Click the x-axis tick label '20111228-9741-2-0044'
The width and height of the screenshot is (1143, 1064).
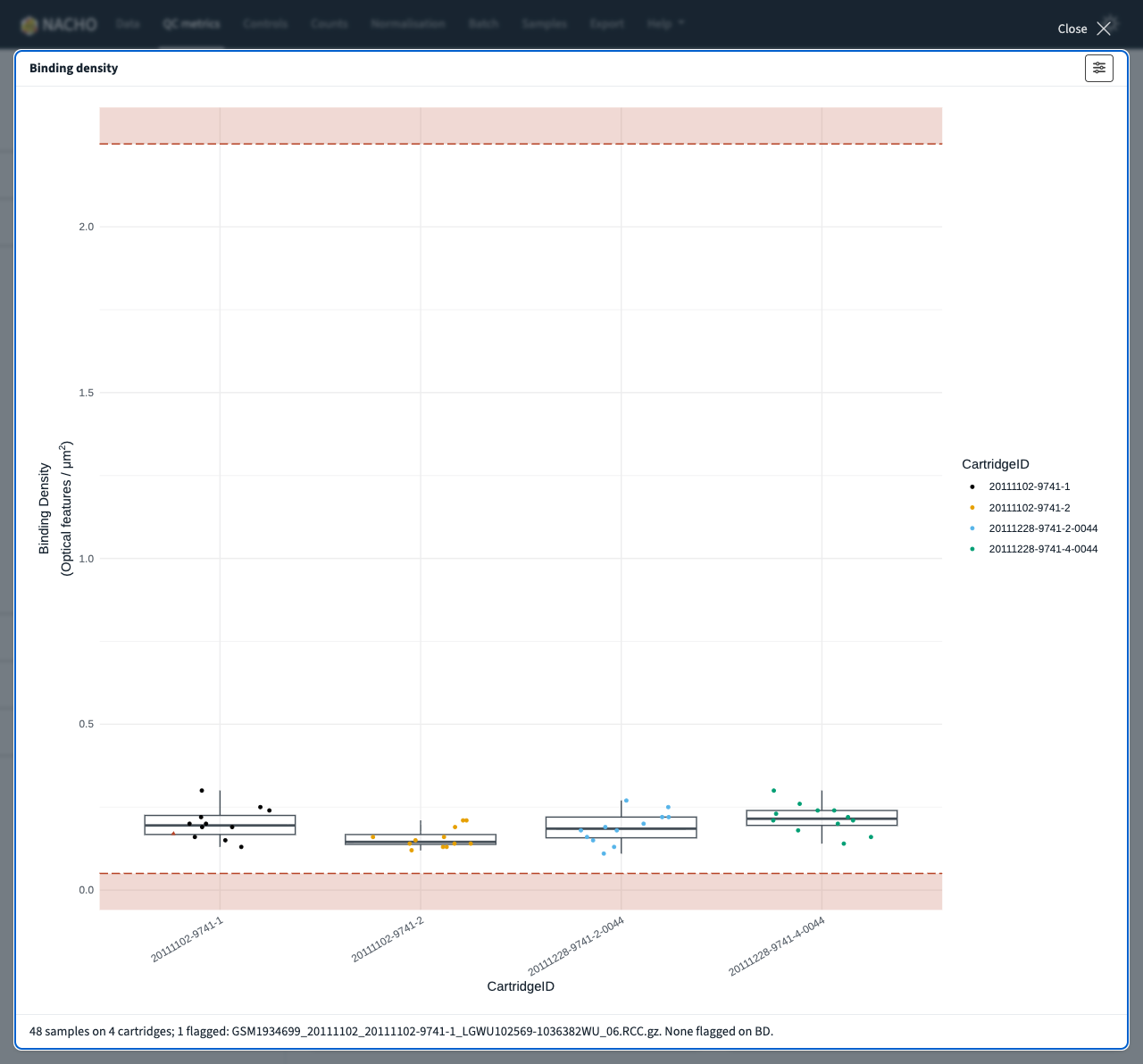coord(576,946)
